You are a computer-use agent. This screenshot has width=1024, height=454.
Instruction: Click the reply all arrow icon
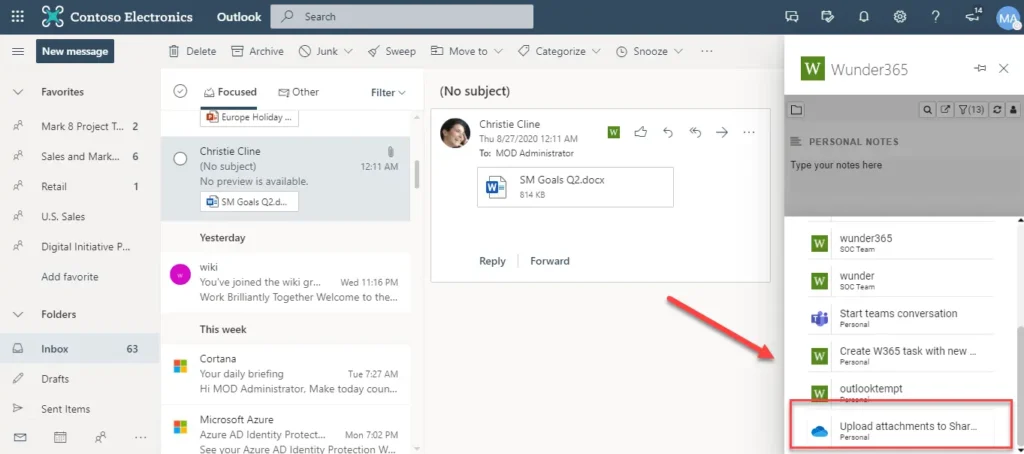694,132
